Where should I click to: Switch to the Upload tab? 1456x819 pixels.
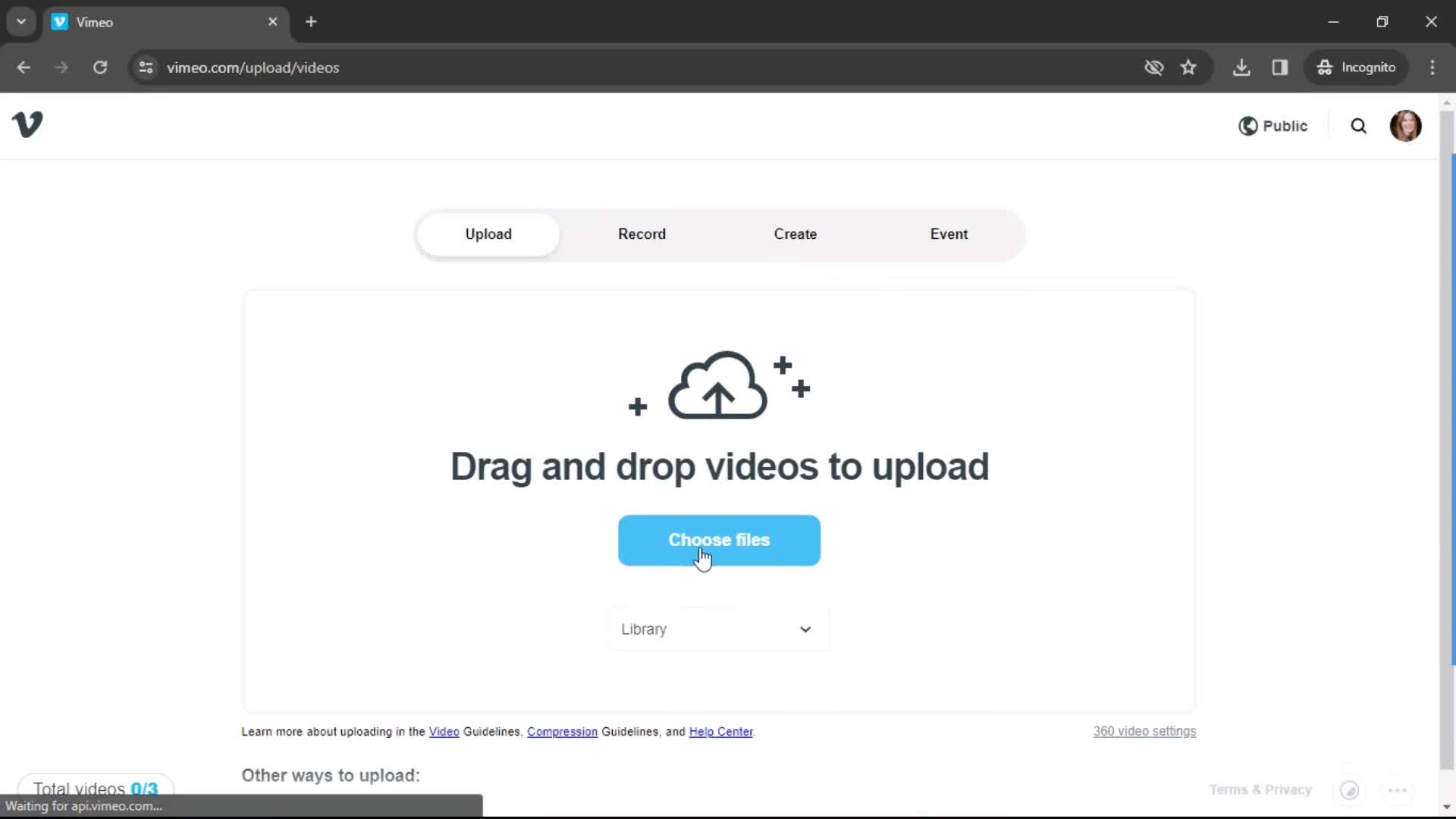click(488, 234)
